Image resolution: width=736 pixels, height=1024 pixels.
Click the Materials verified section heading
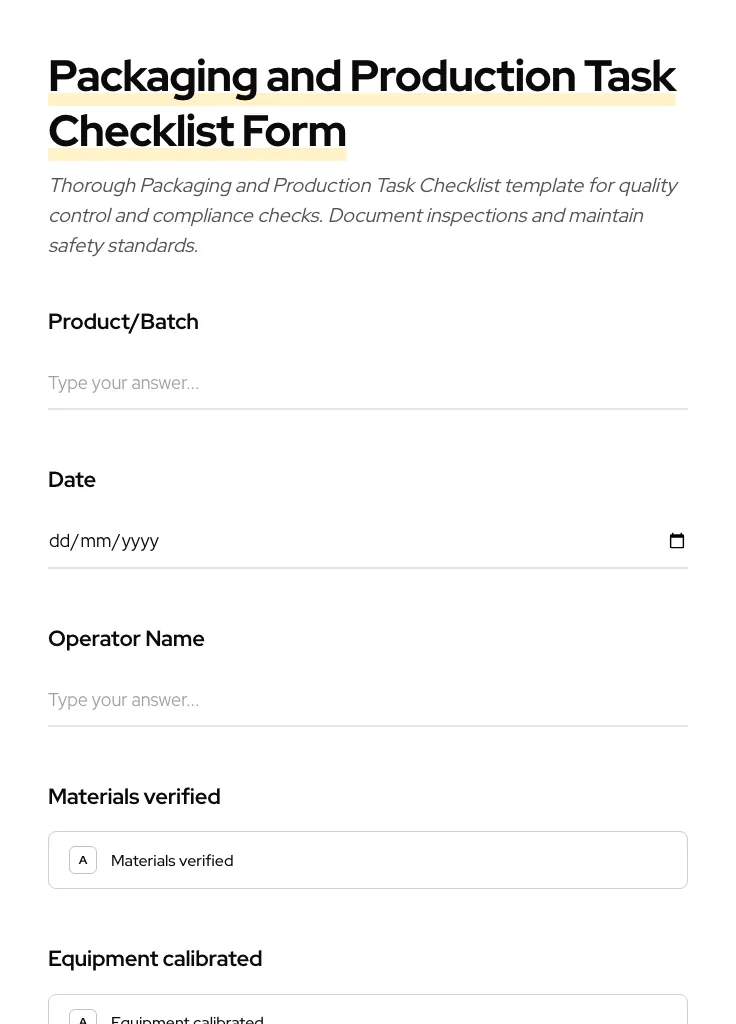pyautogui.click(x=134, y=796)
